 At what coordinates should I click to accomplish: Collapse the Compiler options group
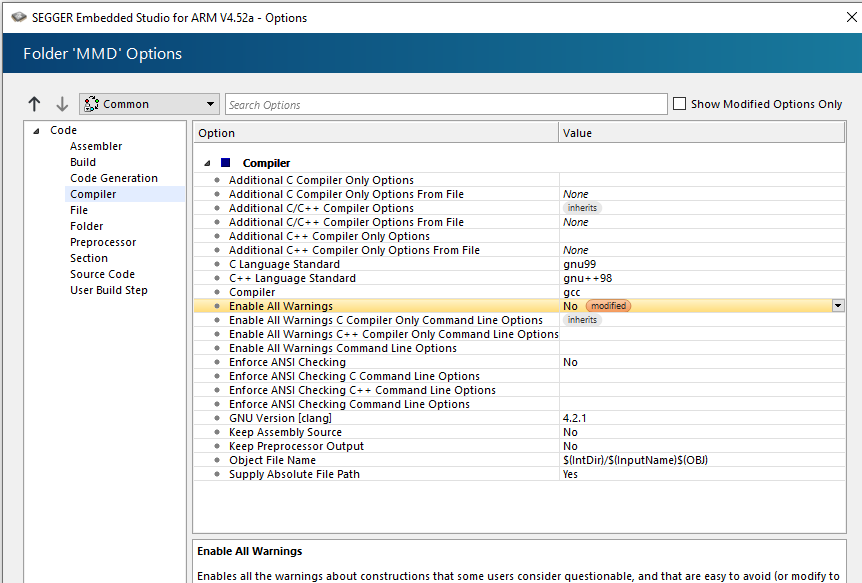click(x=207, y=163)
